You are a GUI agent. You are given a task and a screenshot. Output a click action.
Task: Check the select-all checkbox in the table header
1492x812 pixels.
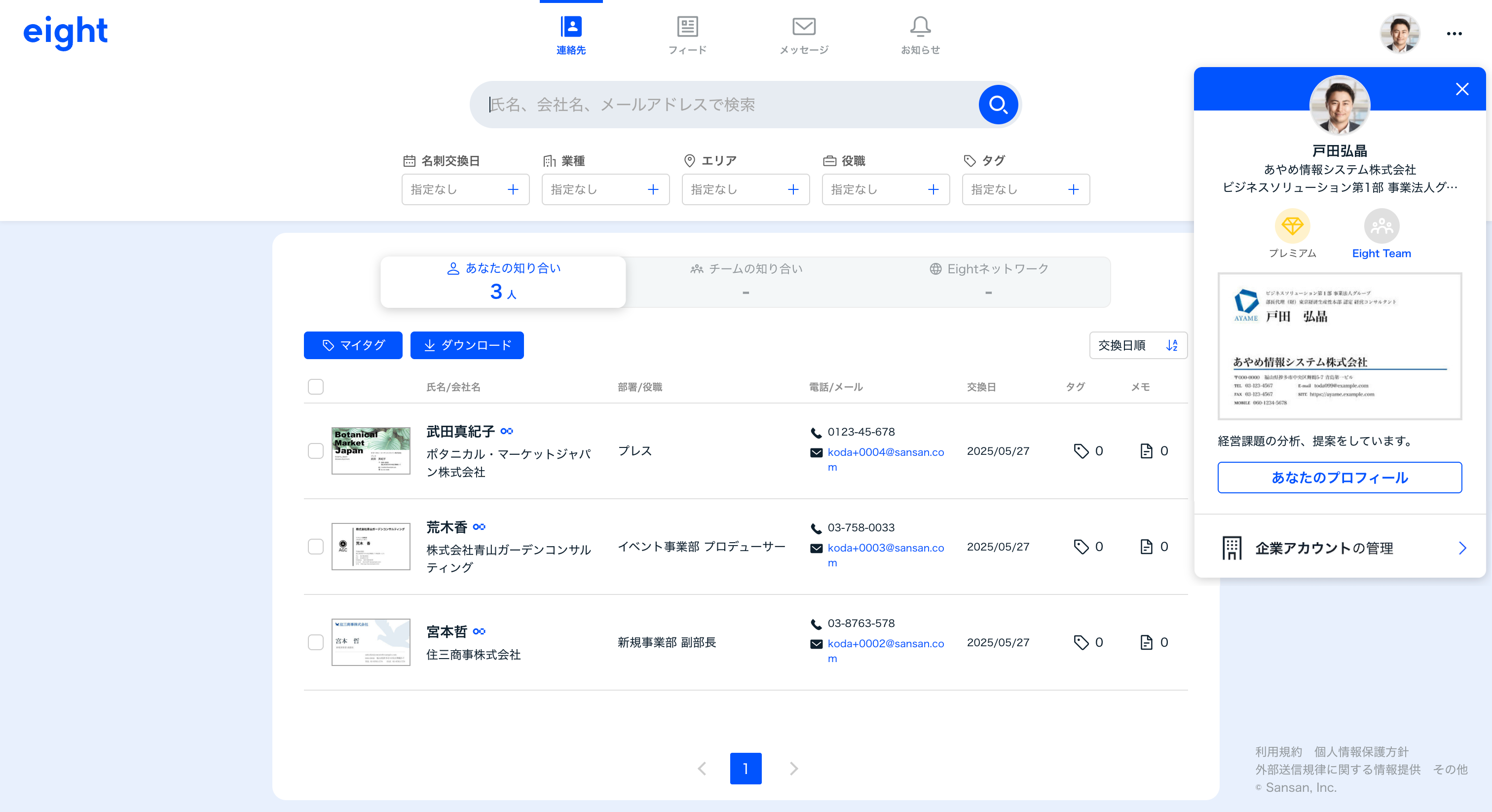coord(316,386)
